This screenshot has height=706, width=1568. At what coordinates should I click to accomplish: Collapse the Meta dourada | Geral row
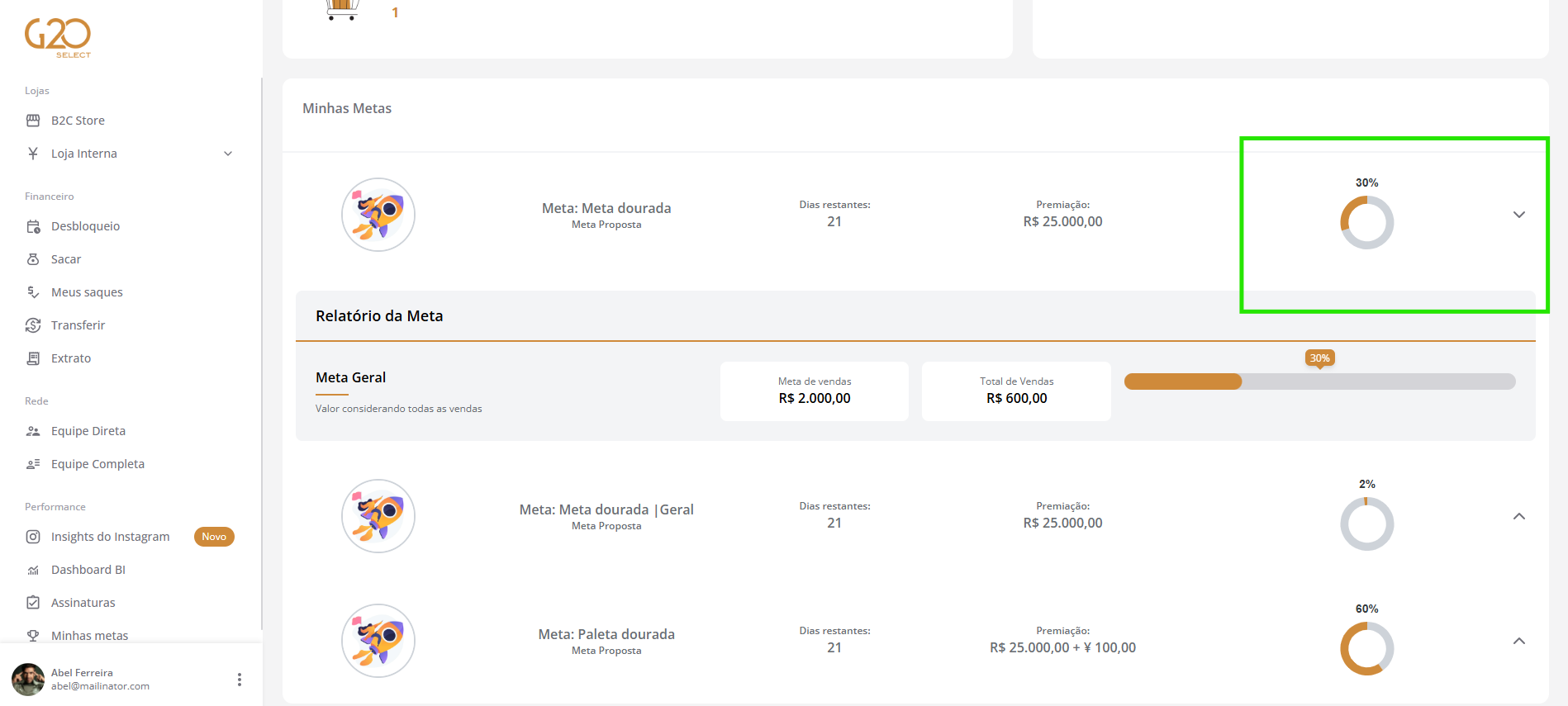click(1518, 516)
